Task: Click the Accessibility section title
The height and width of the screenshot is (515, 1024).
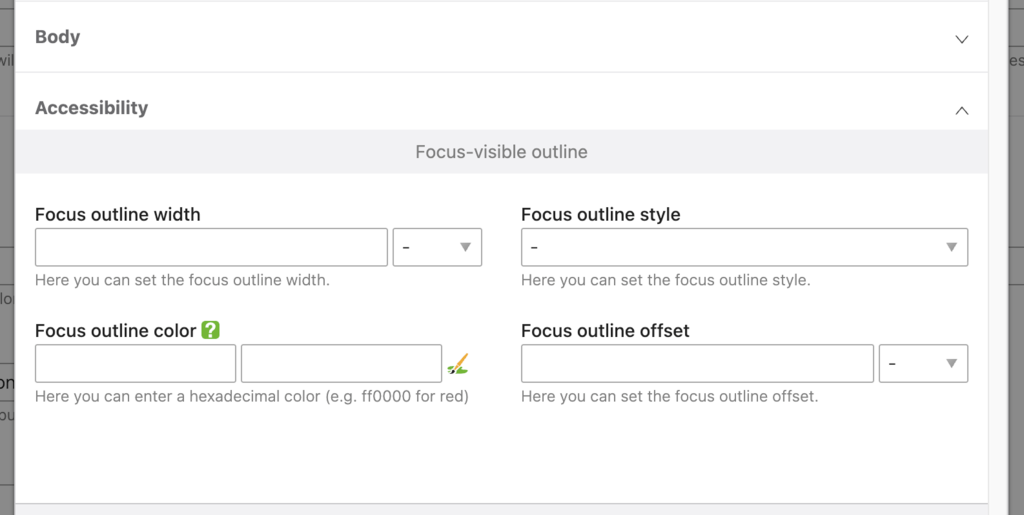Action: click(x=91, y=108)
